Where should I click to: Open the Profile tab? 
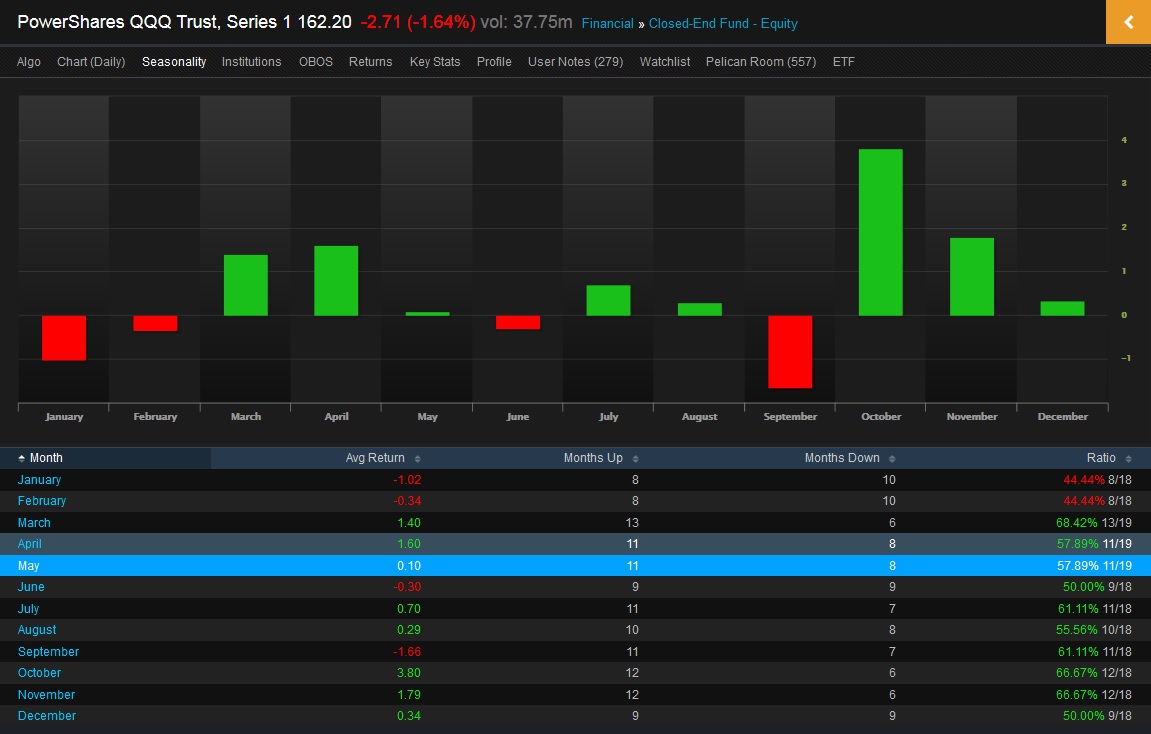pyautogui.click(x=494, y=62)
